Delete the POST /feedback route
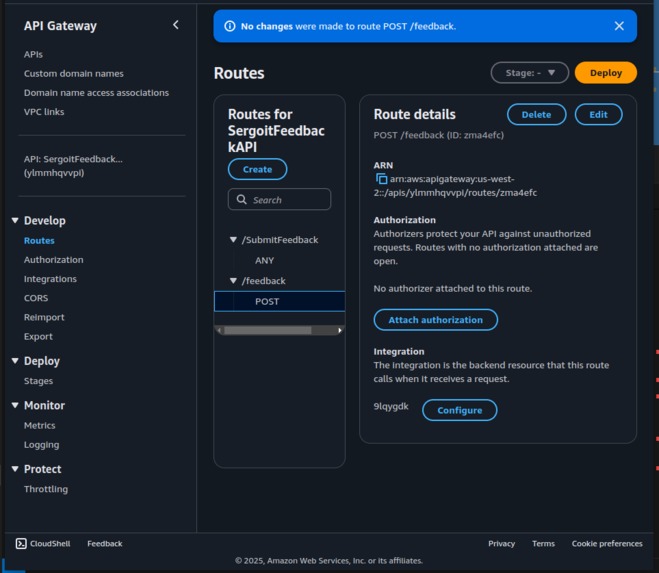 (536, 114)
